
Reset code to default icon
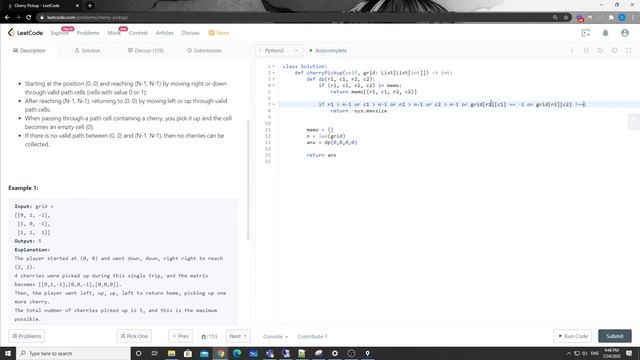pyautogui.click(x=600, y=51)
